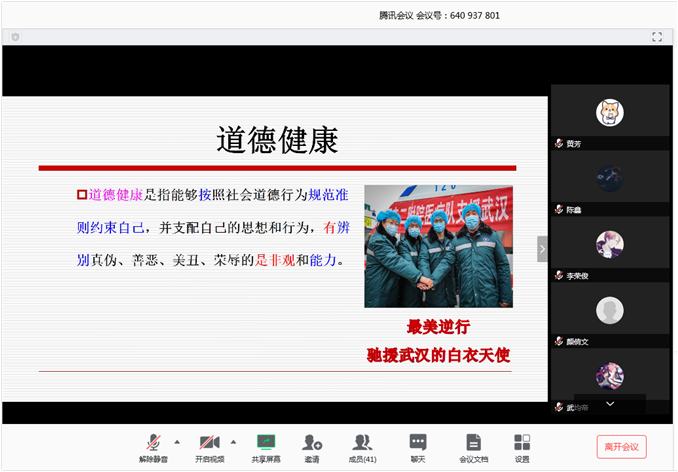Enter fullscreen using top-right corner icon

click(x=657, y=37)
